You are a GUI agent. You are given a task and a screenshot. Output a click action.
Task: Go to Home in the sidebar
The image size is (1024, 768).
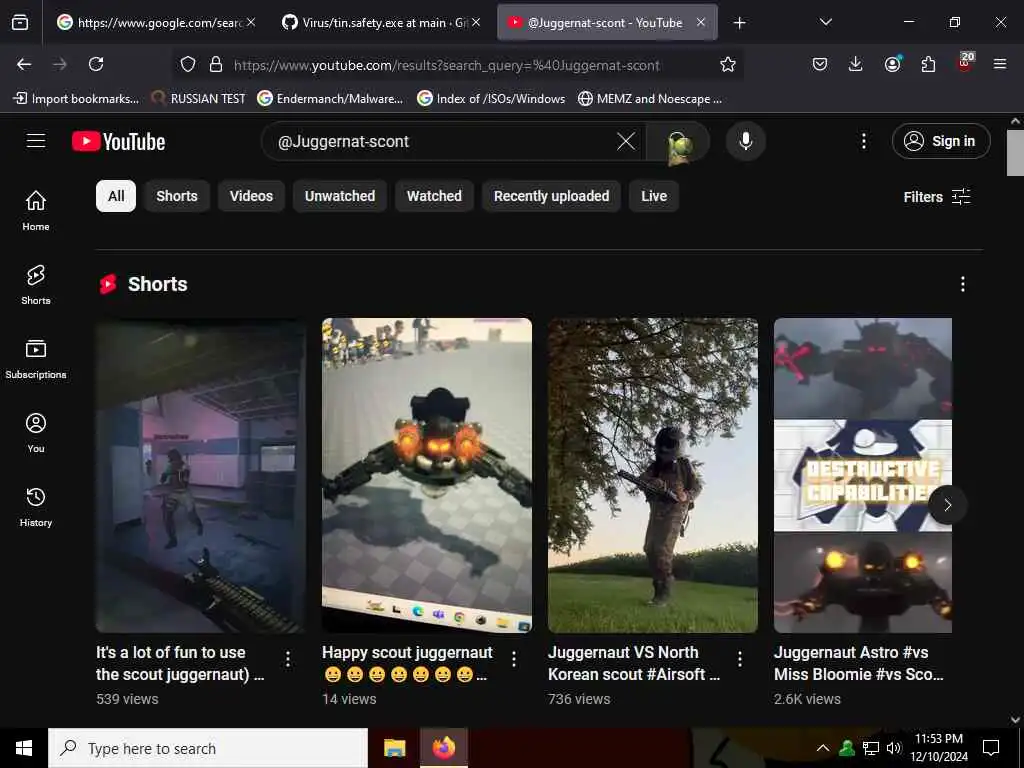36,210
